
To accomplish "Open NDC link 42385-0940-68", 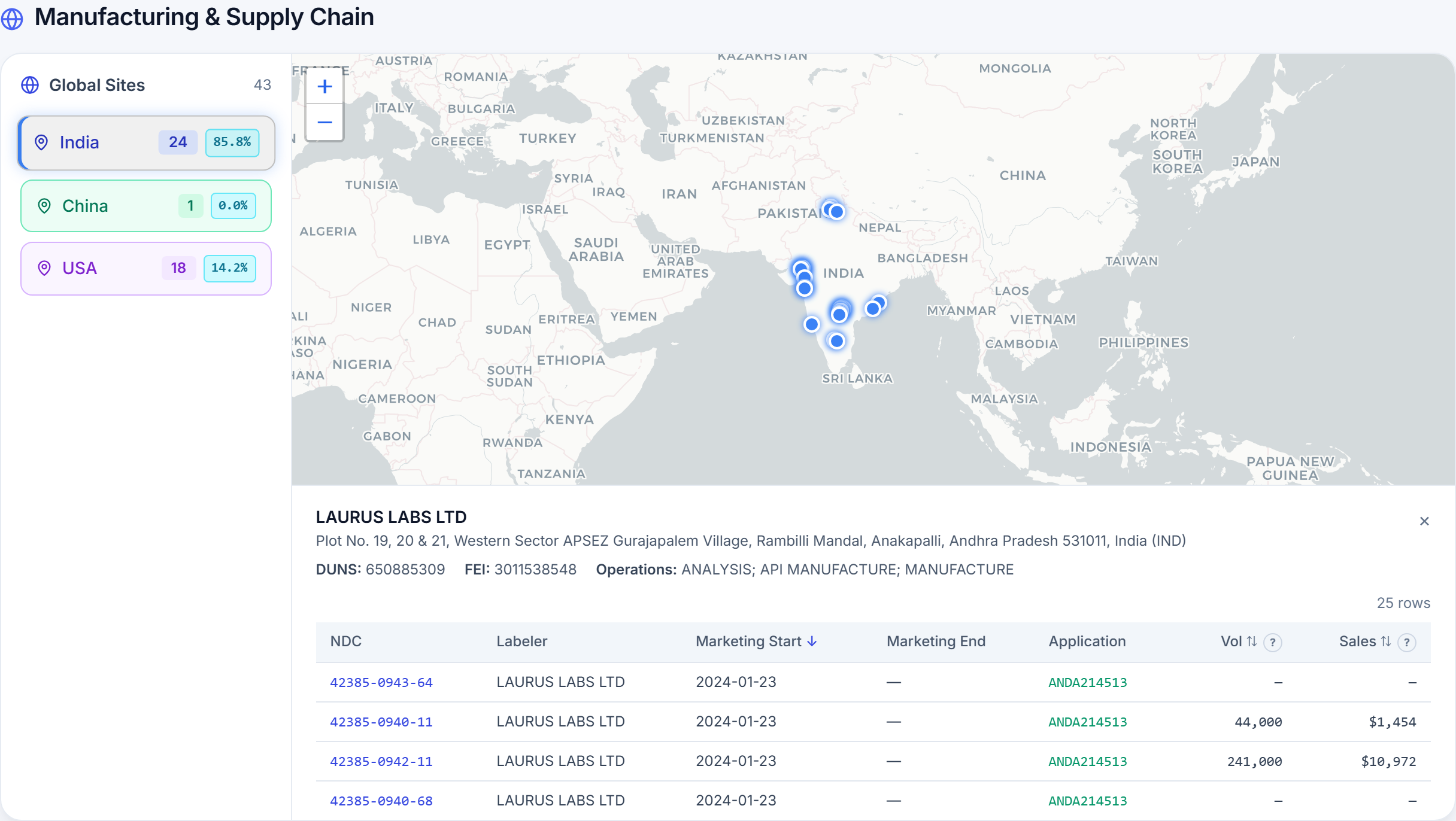I will coord(381,801).
